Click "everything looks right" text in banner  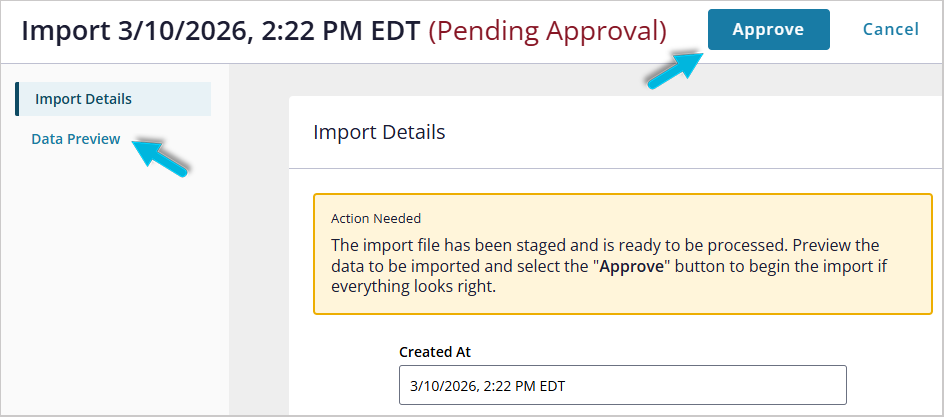pos(413,287)
